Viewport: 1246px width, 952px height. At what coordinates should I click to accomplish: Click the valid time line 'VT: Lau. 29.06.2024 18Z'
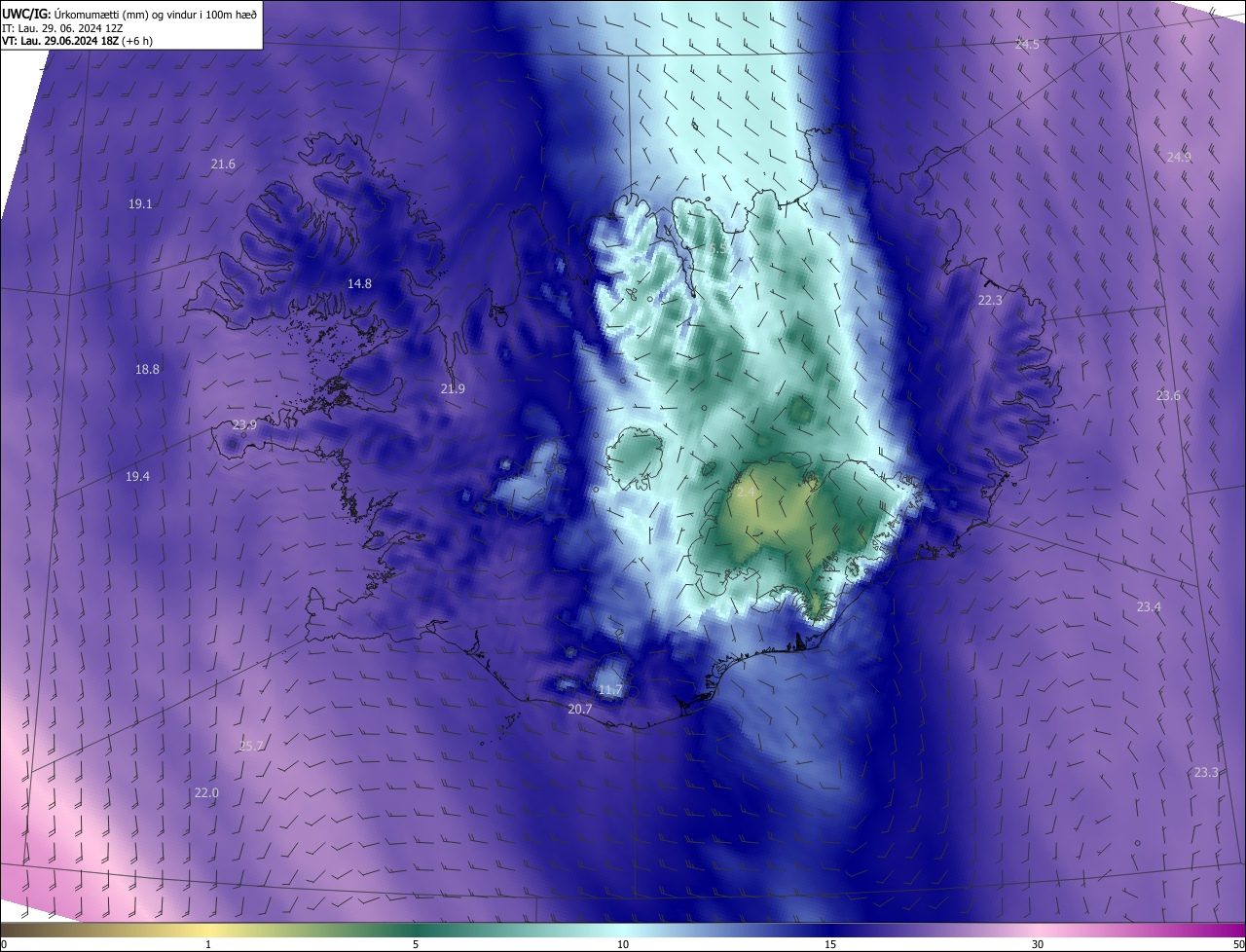pyautogui.click(x=59, y=41)
